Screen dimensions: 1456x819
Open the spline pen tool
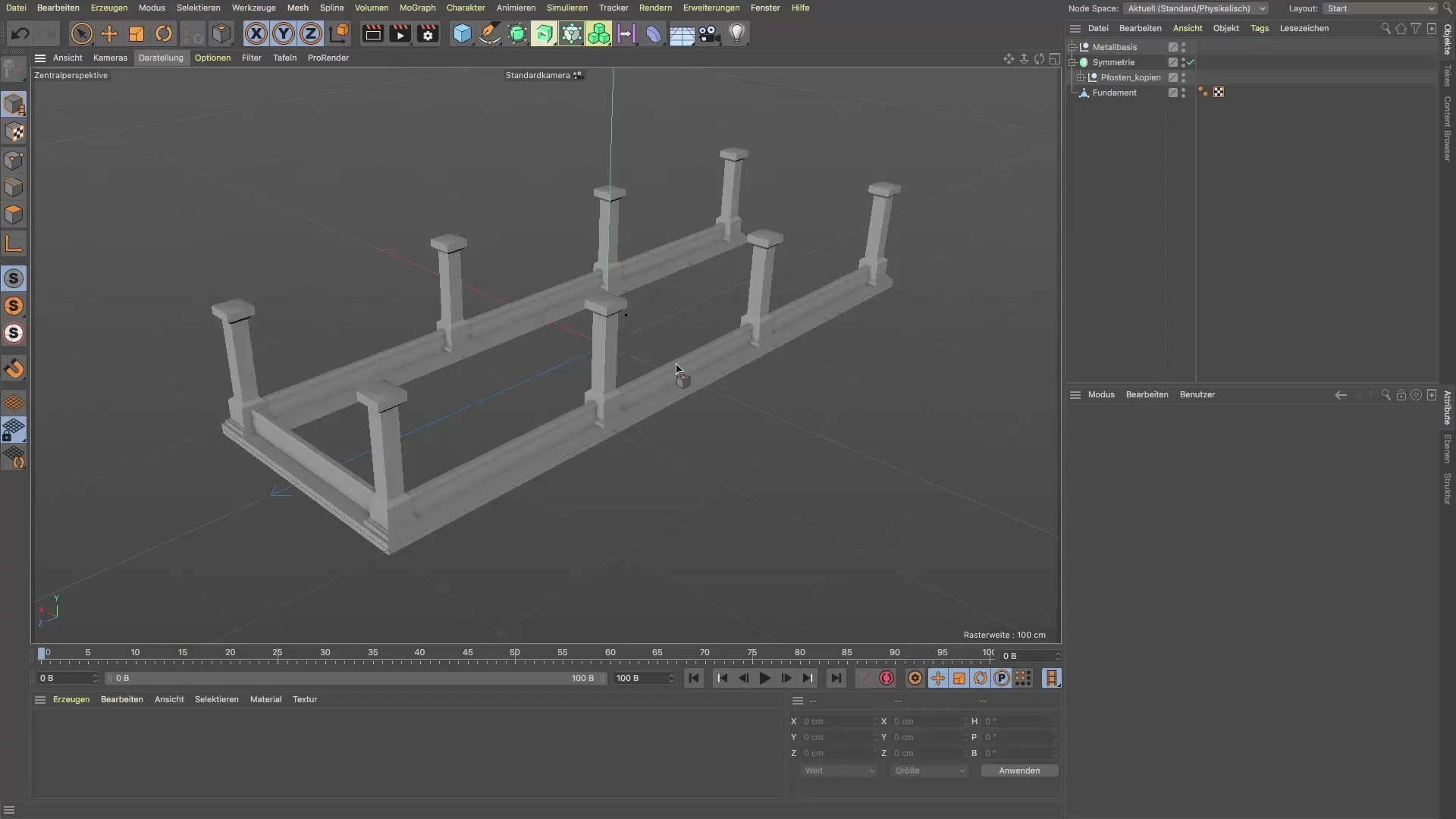490,33
